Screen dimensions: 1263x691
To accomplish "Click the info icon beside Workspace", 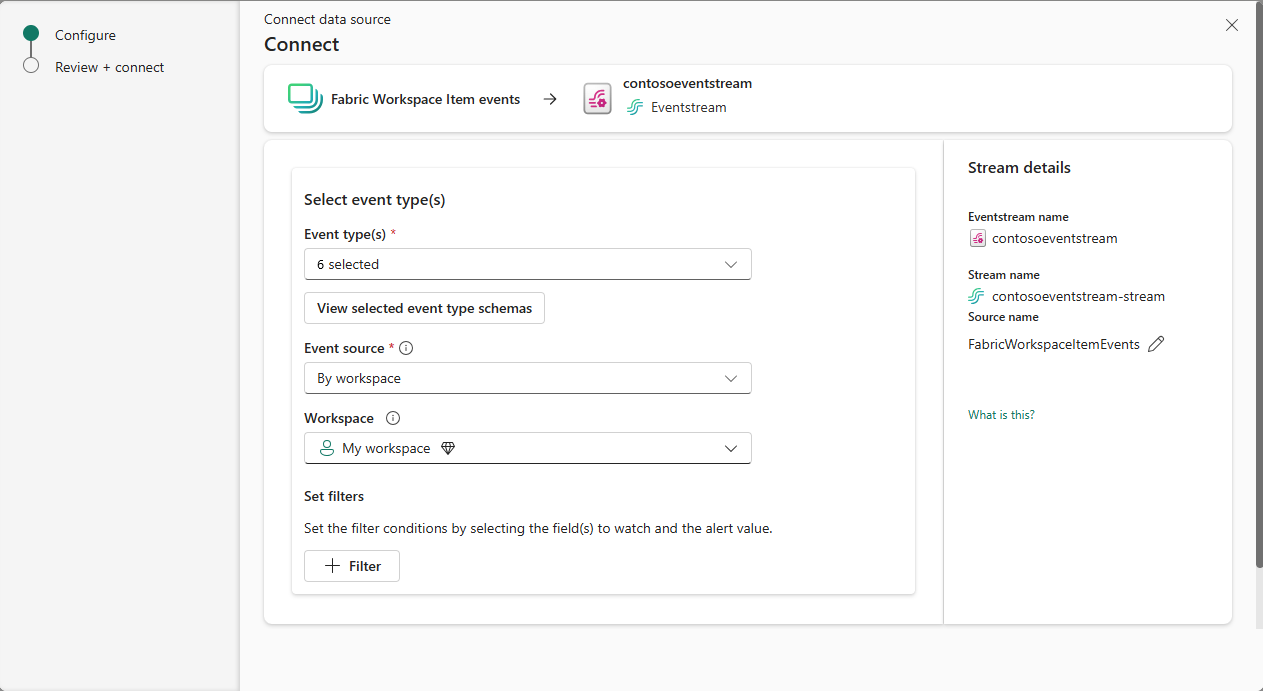I will pos(392,417).
